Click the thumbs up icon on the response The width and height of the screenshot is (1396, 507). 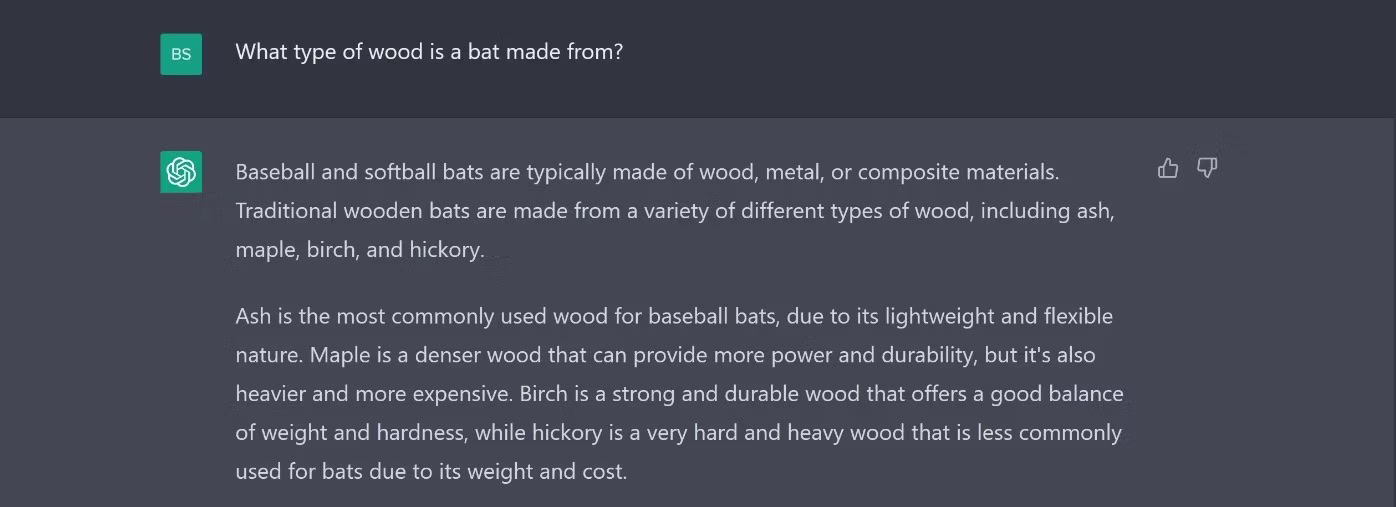tap(1167, 169)
